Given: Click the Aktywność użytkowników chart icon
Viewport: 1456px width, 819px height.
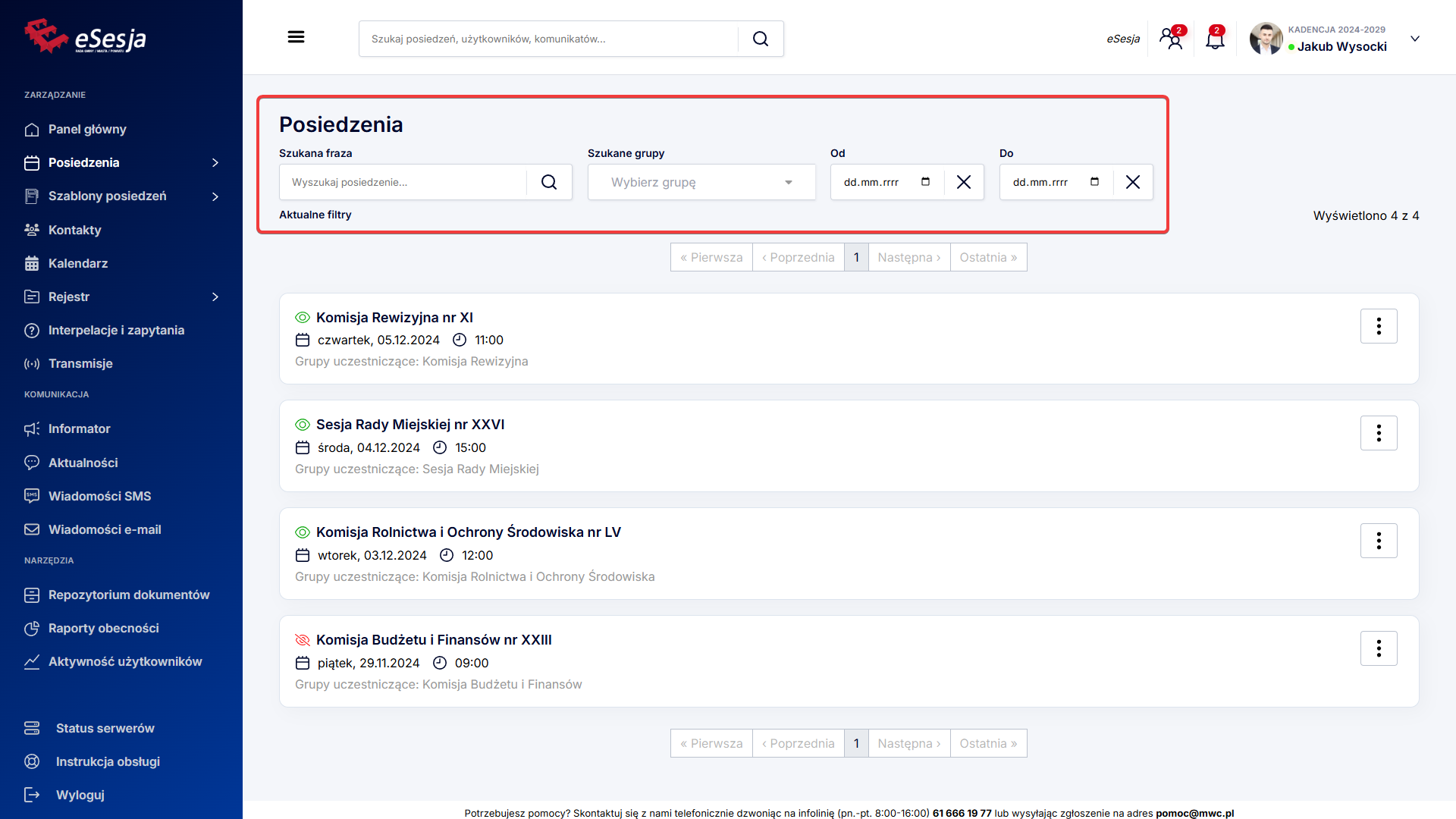Looking at the screenshot, I should tap(32, 662).
